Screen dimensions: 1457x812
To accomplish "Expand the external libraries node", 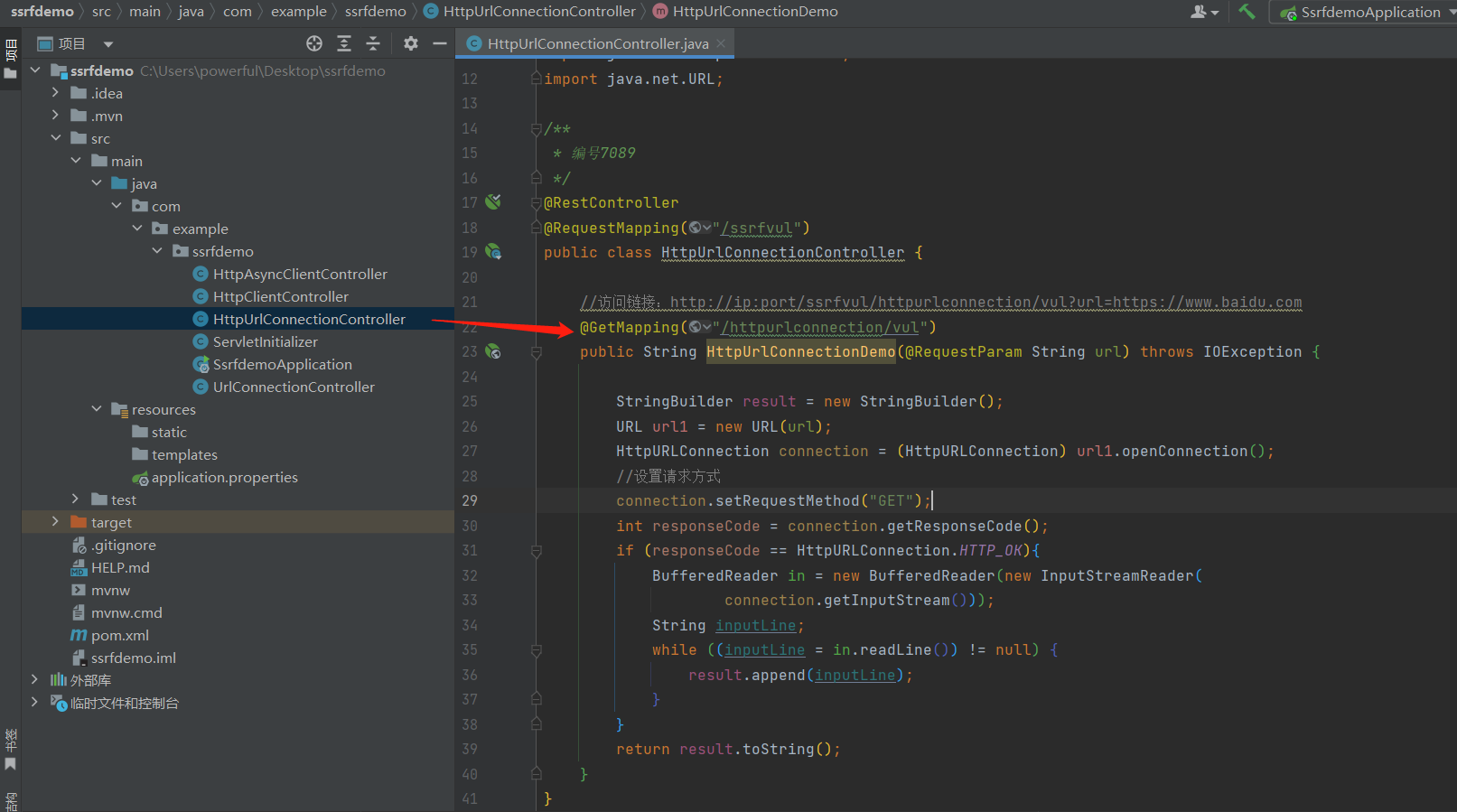I will coord(34,679).
